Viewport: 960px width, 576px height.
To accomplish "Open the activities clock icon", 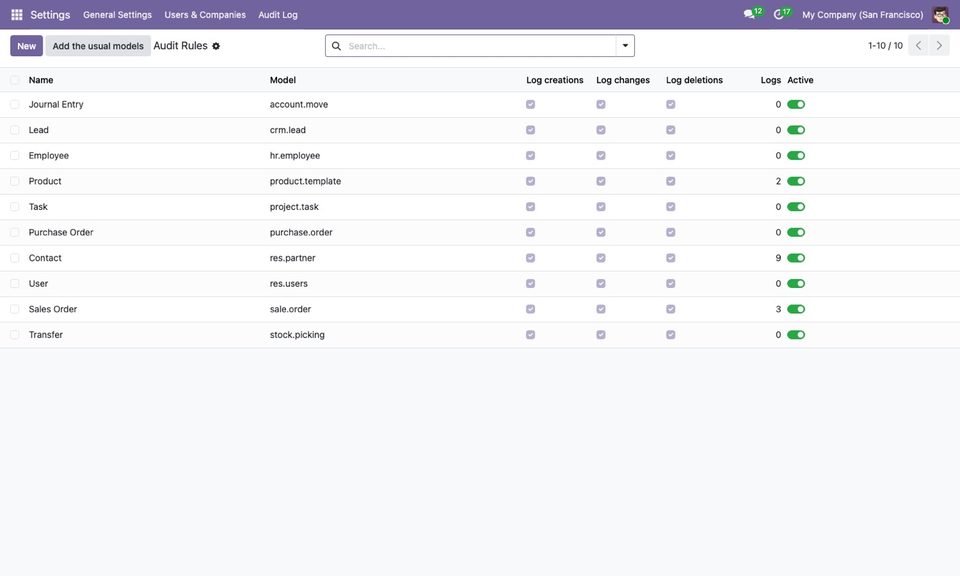I will [779, 14].
